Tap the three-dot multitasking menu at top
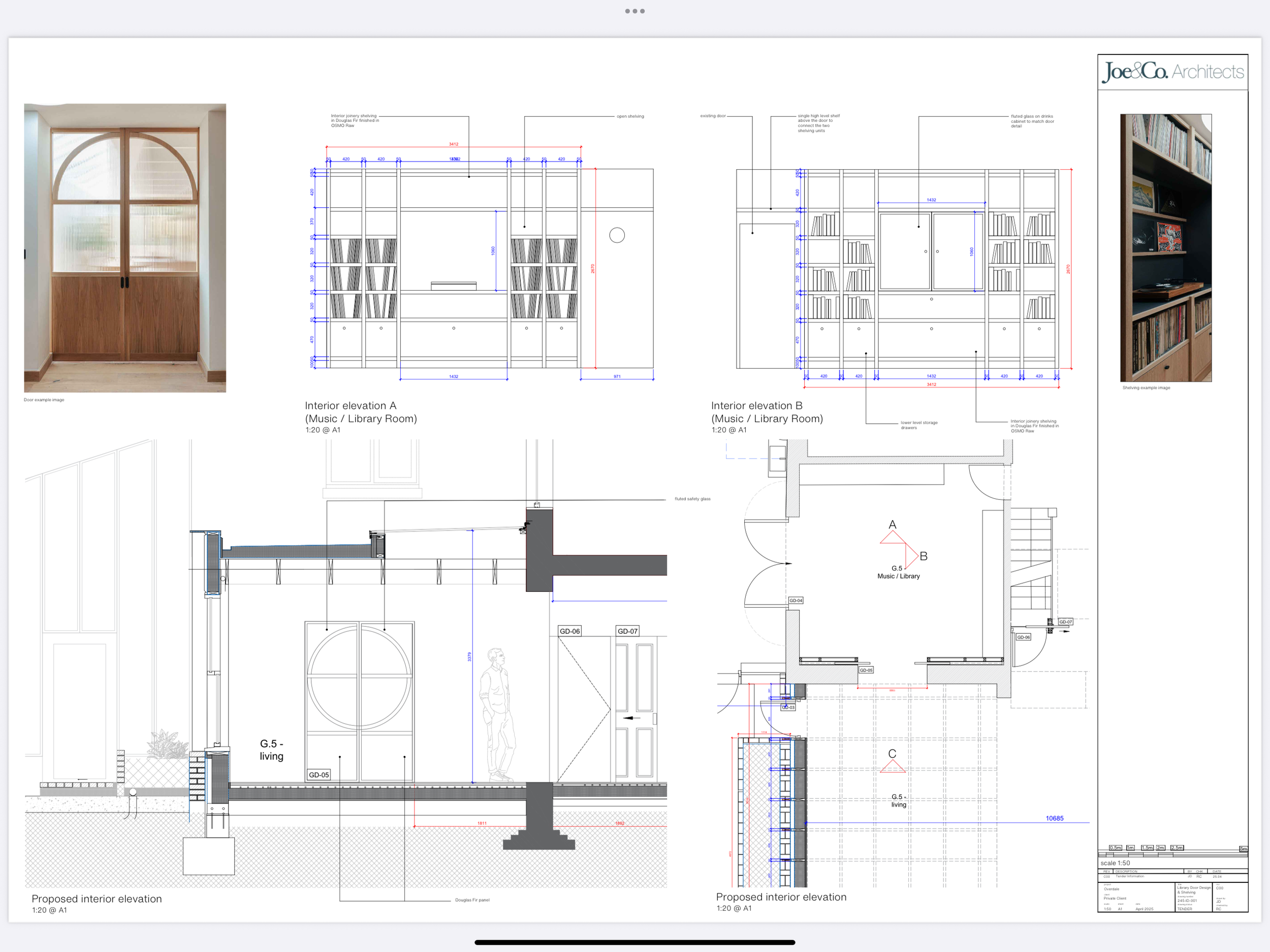The width and height of the screenshot is (1270, 952). coord(634,11)
